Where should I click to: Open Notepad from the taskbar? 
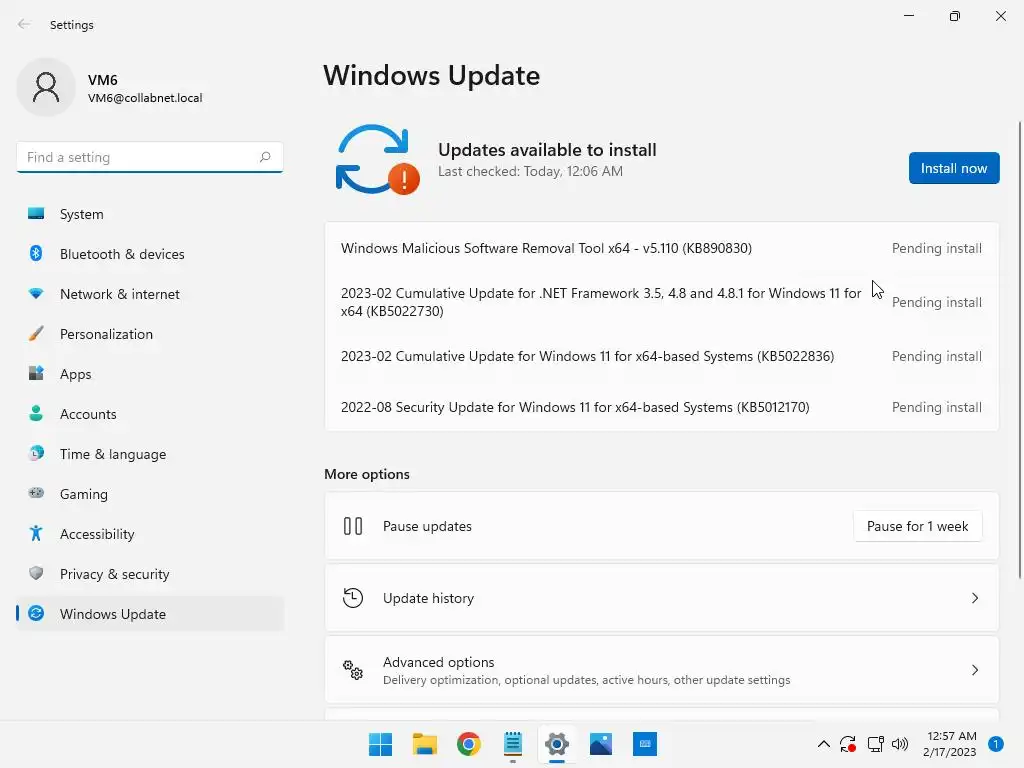pos(513,744)
